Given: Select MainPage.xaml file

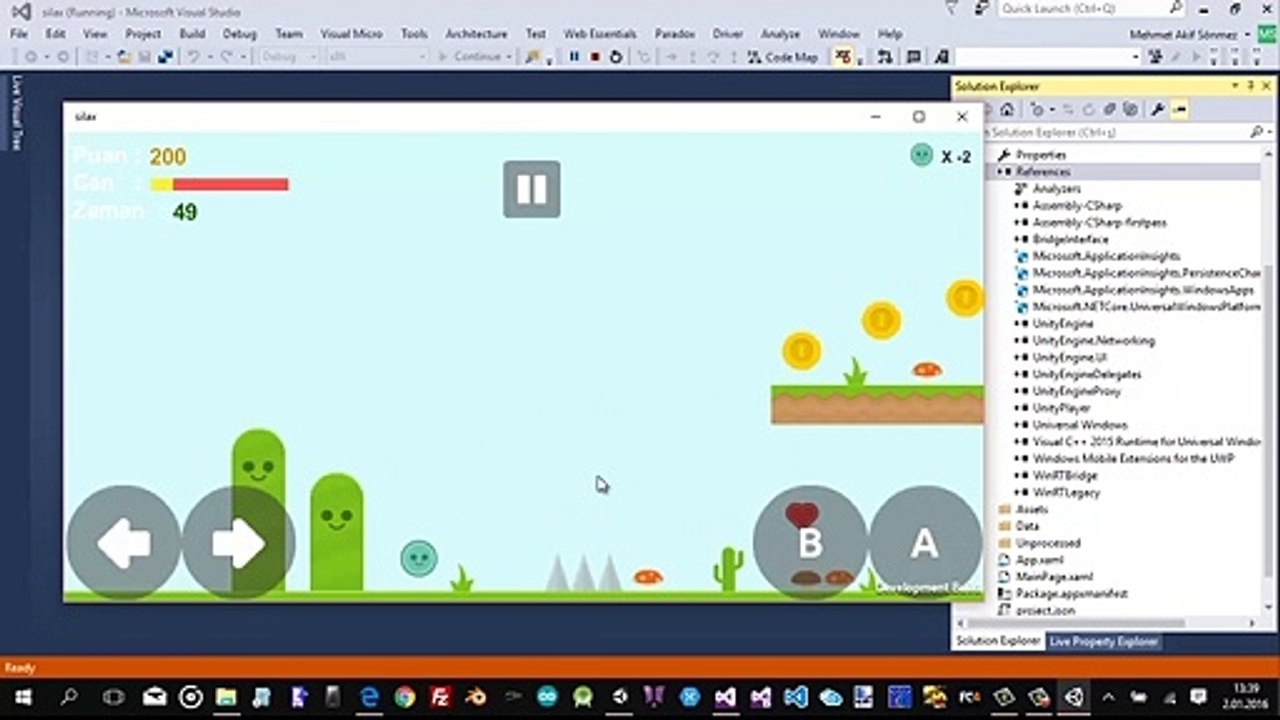Looking at the screenshot, I should pyautogui.click(x=1055, y=578).
